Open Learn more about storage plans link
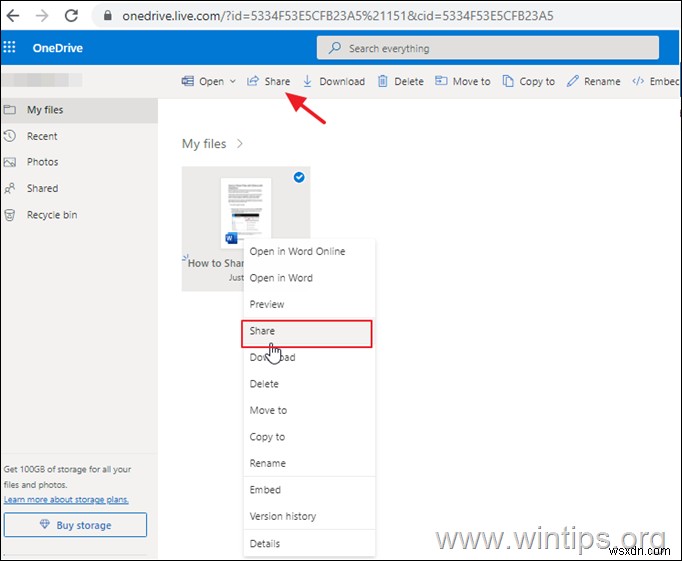Image resolution: width=682 pixels, height=561 pixels. click(x=66, y=499)
